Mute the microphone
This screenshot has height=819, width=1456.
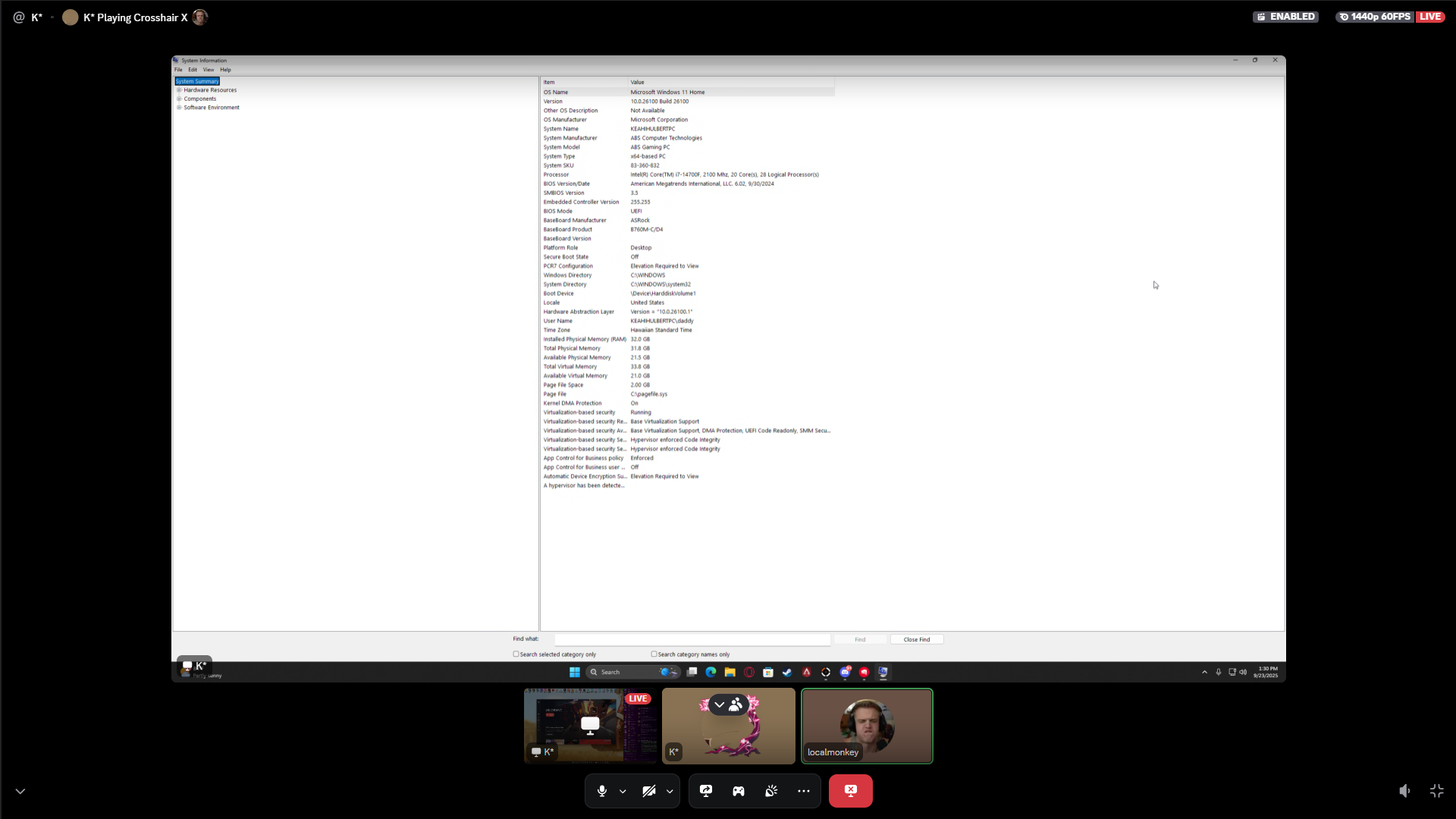(x=601, y=791)
